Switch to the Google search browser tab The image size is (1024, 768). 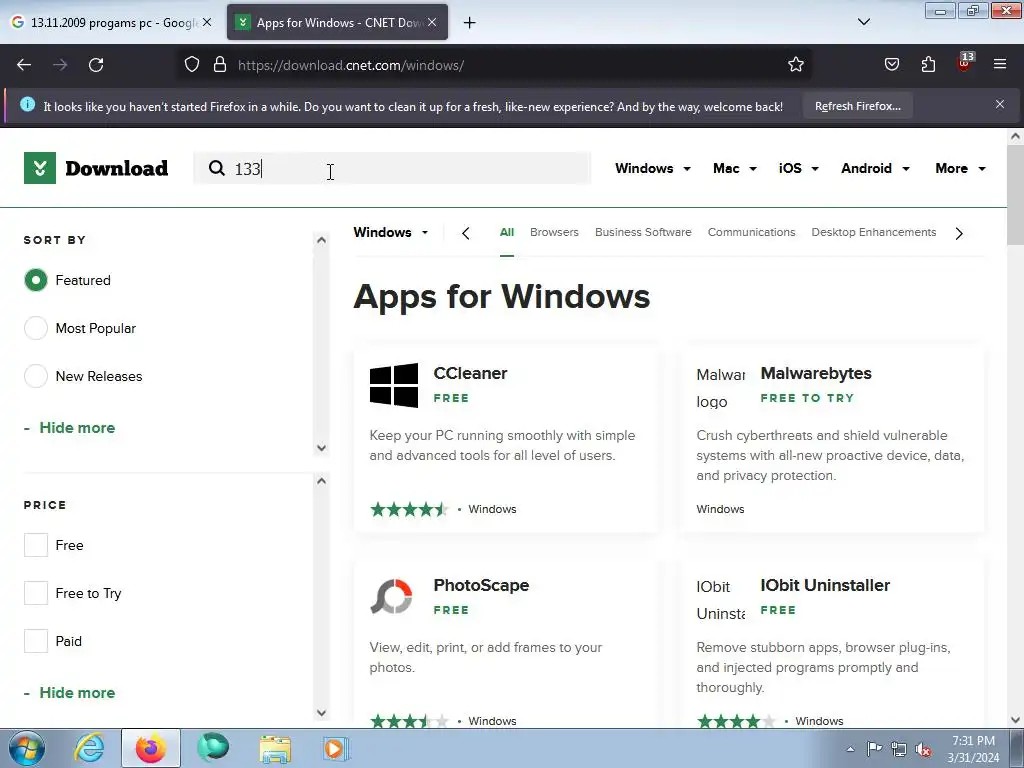[111, 22]
